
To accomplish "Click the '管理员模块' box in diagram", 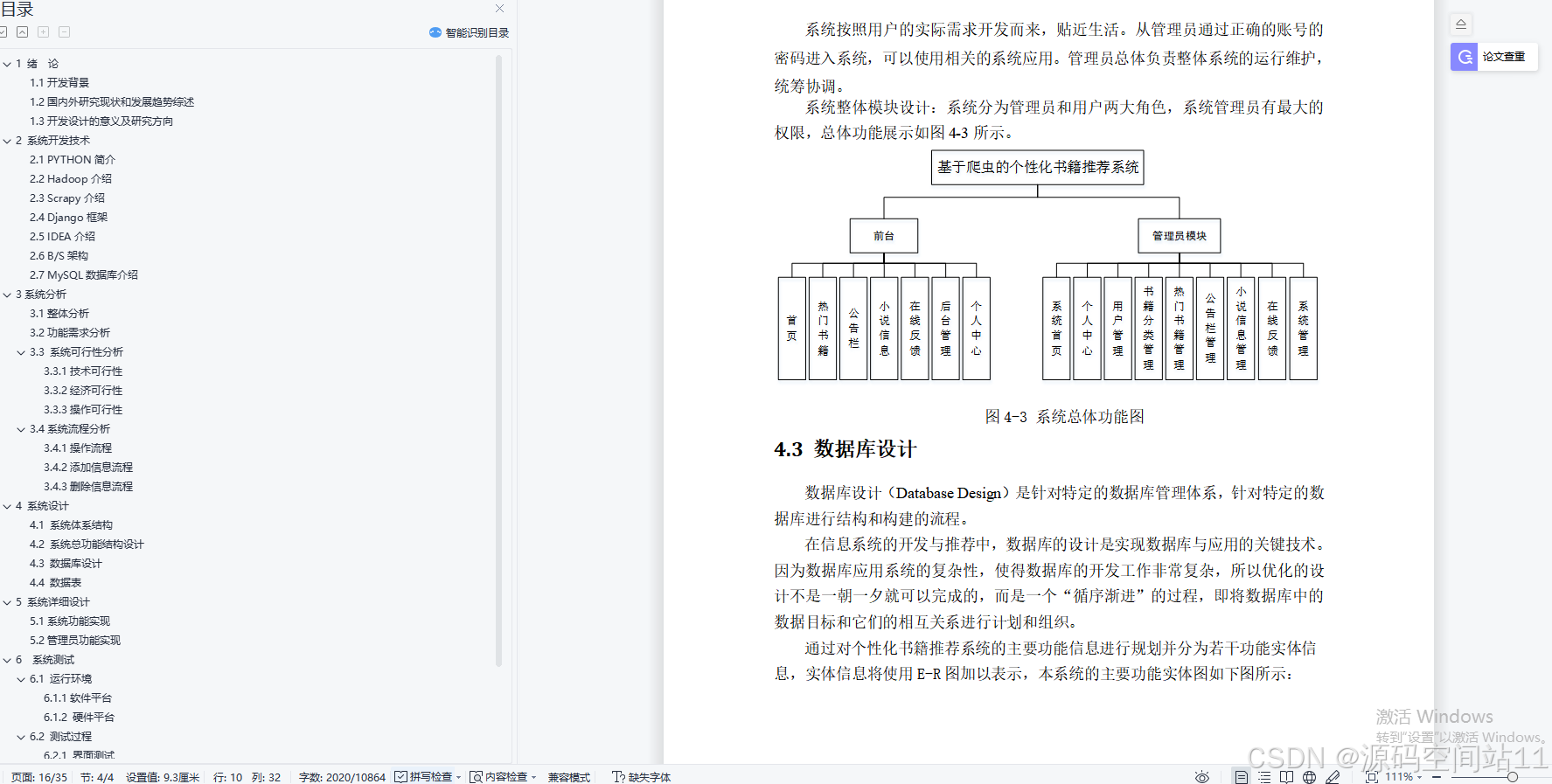I will (x=1179, y=236).
